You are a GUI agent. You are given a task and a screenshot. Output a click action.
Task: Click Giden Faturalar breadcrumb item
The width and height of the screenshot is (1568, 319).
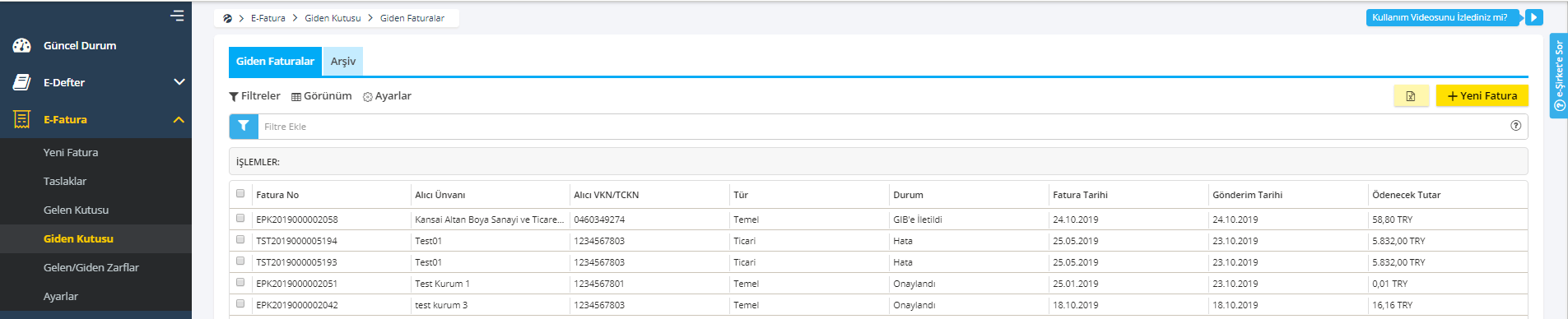coord(412,18)
